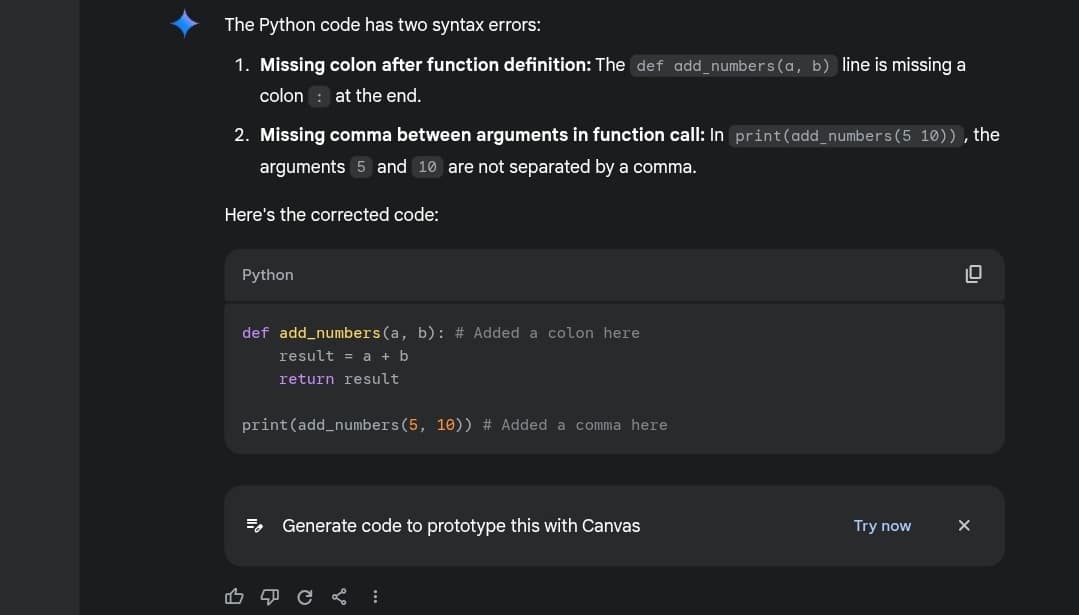Click the 'Python' code block label

268,275
